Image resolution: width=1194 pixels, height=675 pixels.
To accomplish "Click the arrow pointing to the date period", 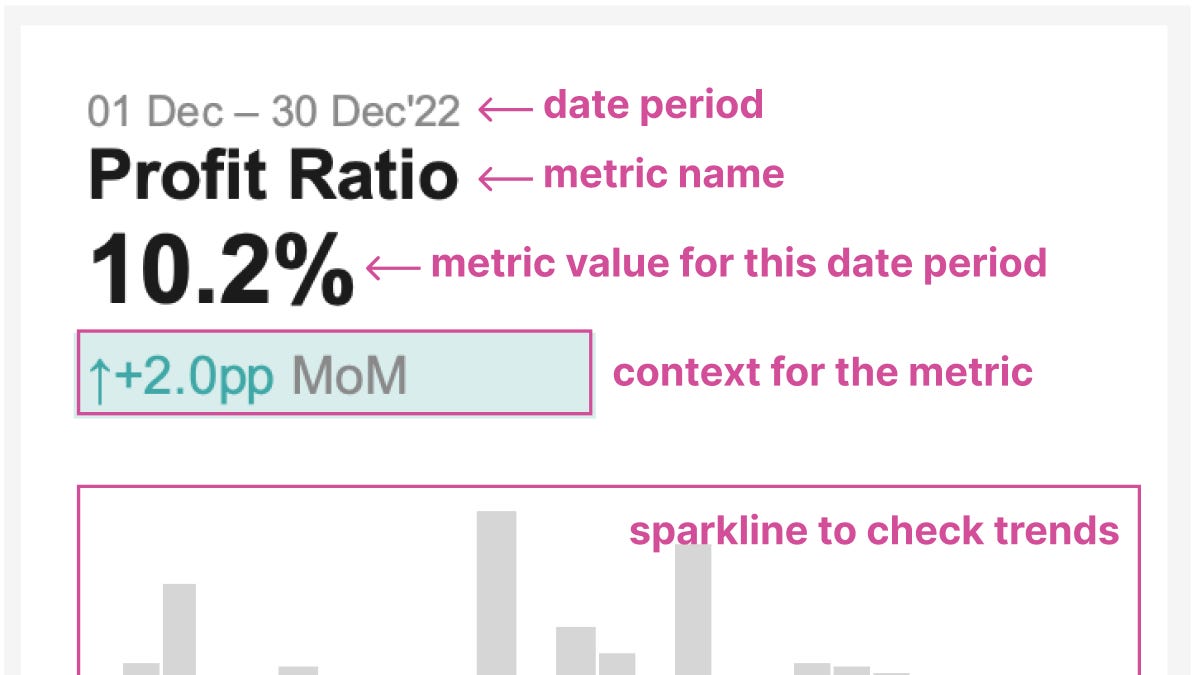I will point(506,110).
